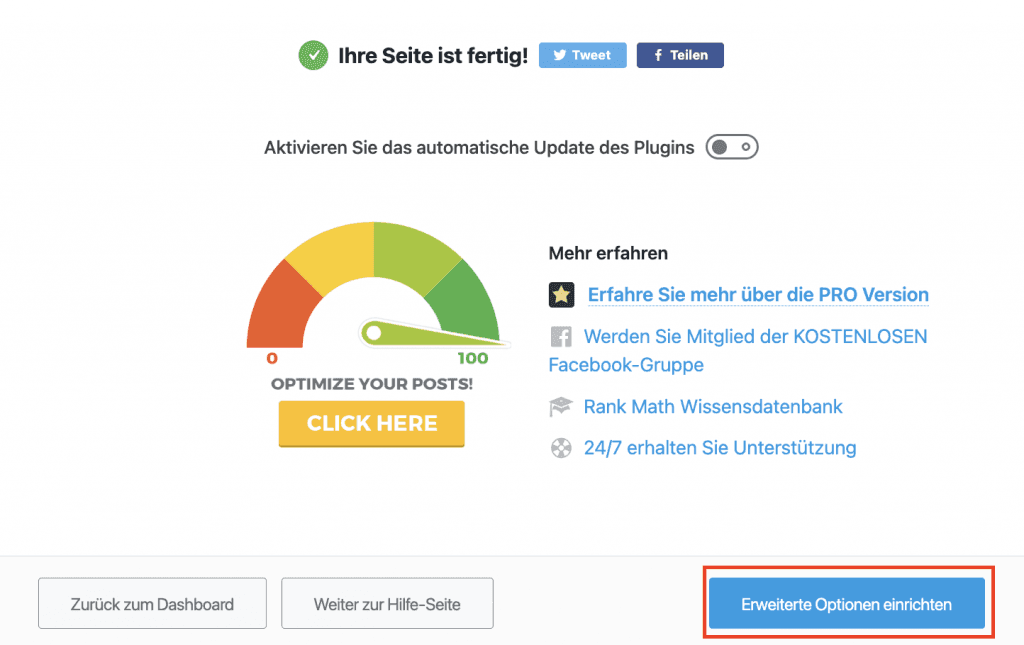Click the Facebook icon beside group link

(561, 337)
